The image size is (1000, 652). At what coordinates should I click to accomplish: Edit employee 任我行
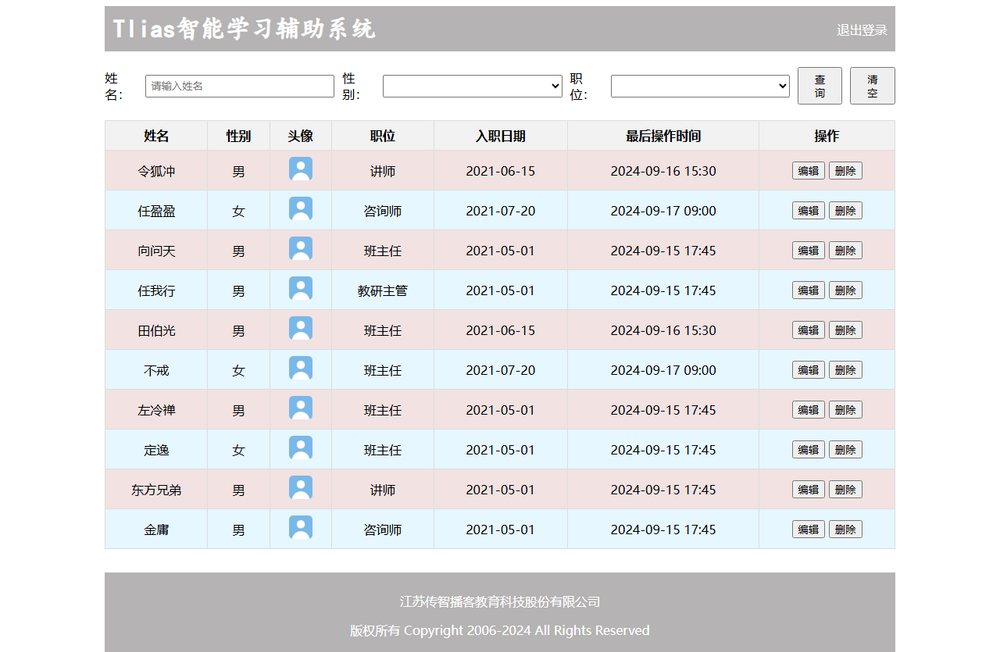tap(808, 290)
